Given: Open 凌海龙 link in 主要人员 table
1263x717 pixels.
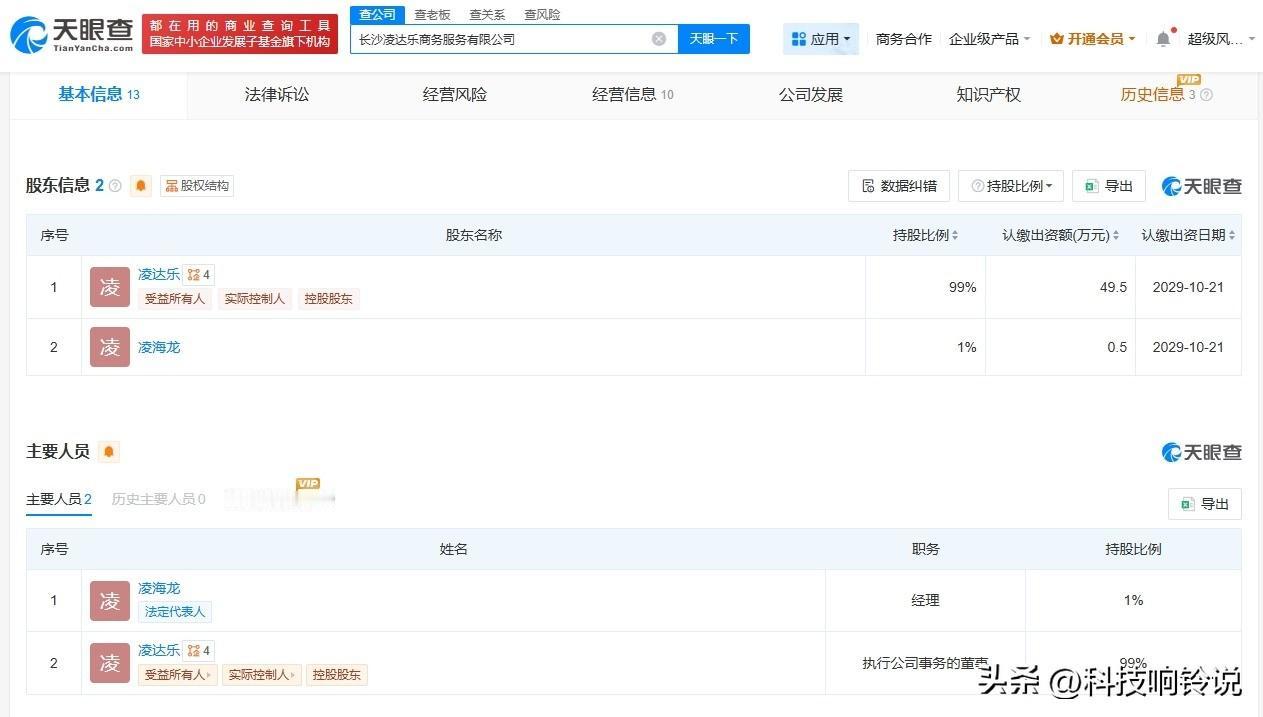Looking at the screenshot, I should tap(159, 588).
